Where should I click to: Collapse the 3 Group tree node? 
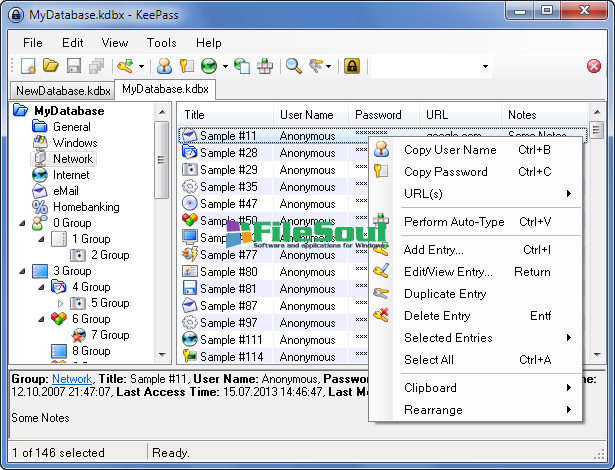[x=22, y=271]
